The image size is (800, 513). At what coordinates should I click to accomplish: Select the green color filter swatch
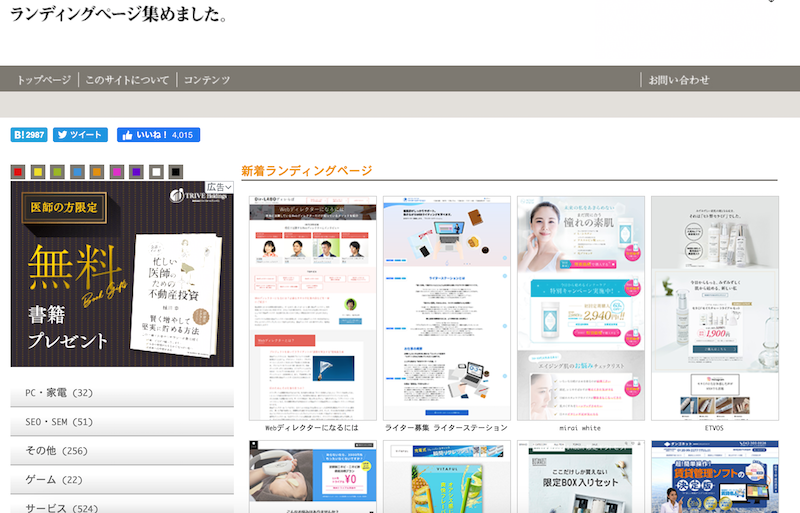(x=57, y=172)
